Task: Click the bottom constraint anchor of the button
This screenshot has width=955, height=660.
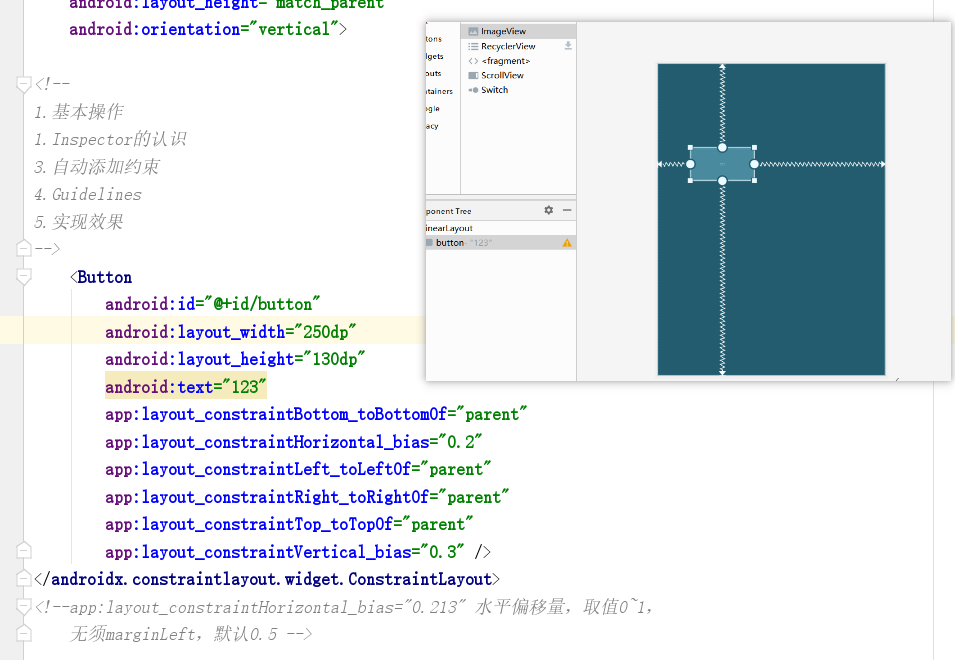Action: tap(722, 181)
